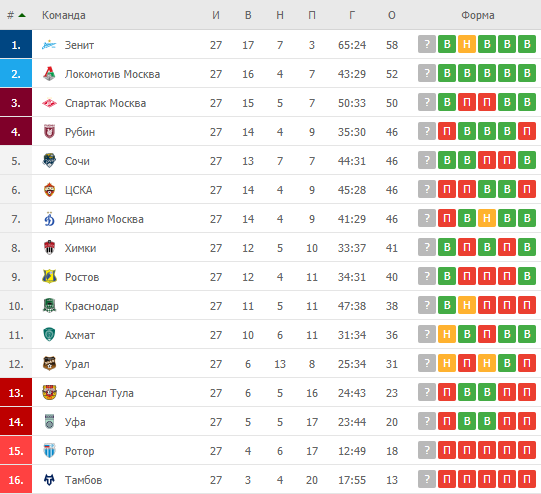
Task: Click the Spartak Moscow logo icon
Action: click(x=49, y=103)
